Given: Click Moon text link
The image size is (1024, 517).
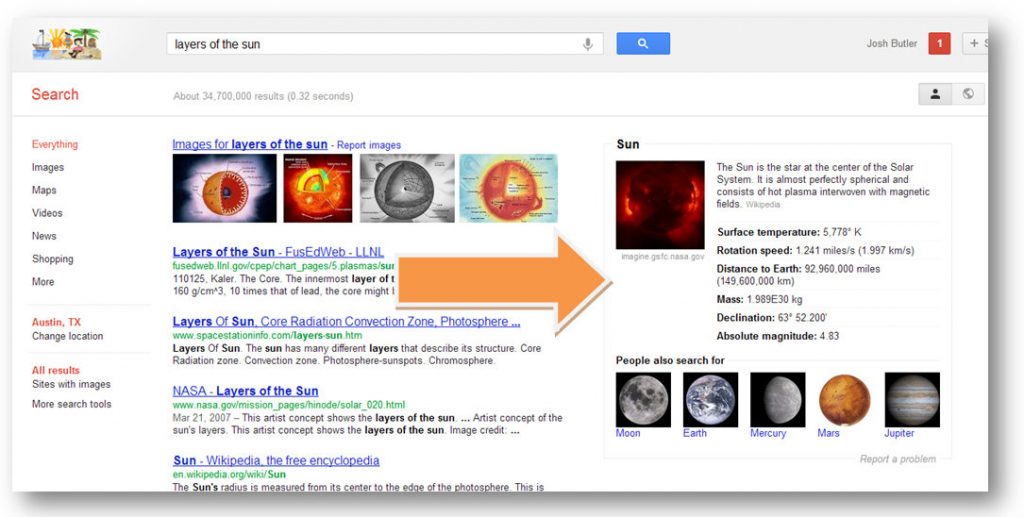Looking at the screenshot, I should coord(628,433).
